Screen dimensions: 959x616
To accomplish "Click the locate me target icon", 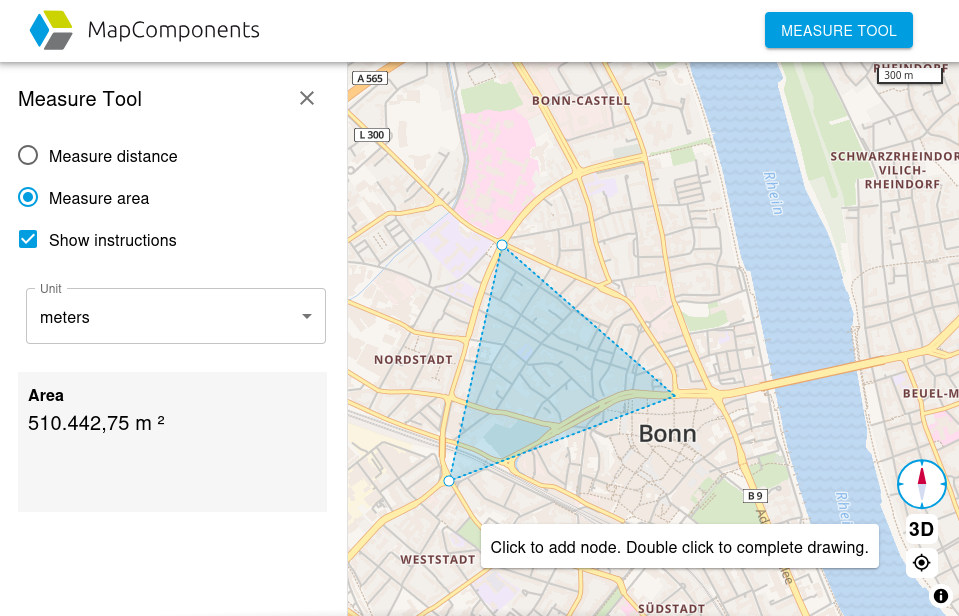I will [922, 562].
